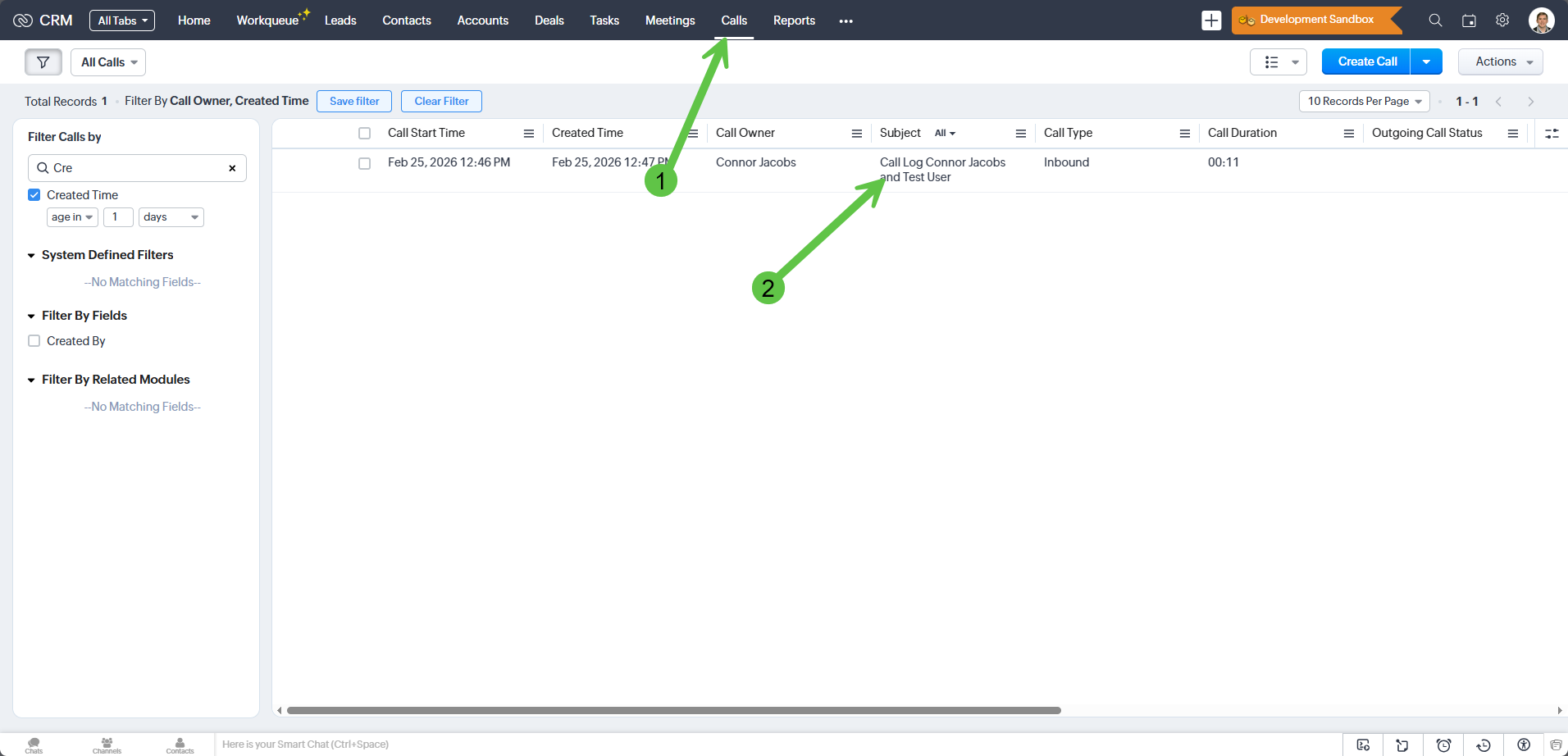Image resolution: width=1568 pixels, height=756 pixels.
Task: Click the horizontal scrollbar under the table
Action: point(672,710)
